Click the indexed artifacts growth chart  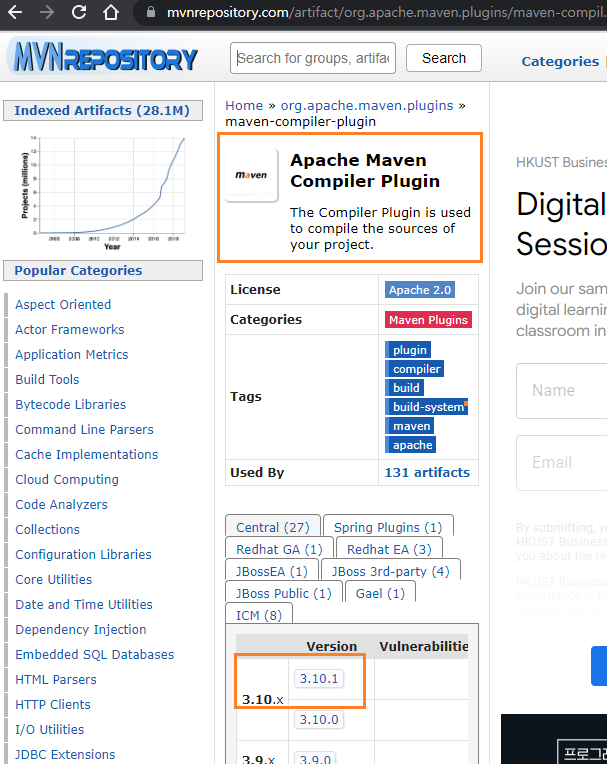[x=103, y=192]
